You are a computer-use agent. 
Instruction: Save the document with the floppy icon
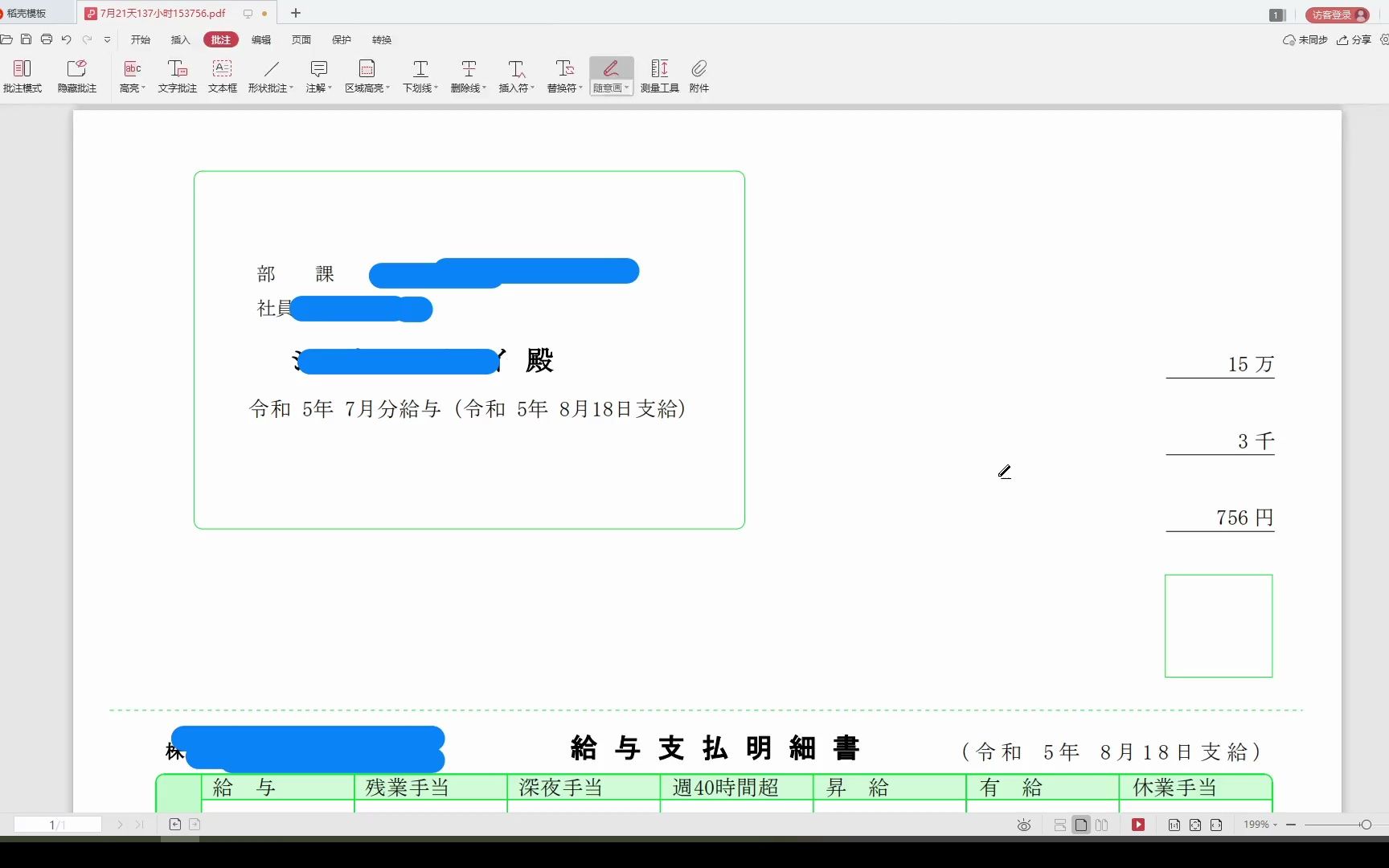26,39
